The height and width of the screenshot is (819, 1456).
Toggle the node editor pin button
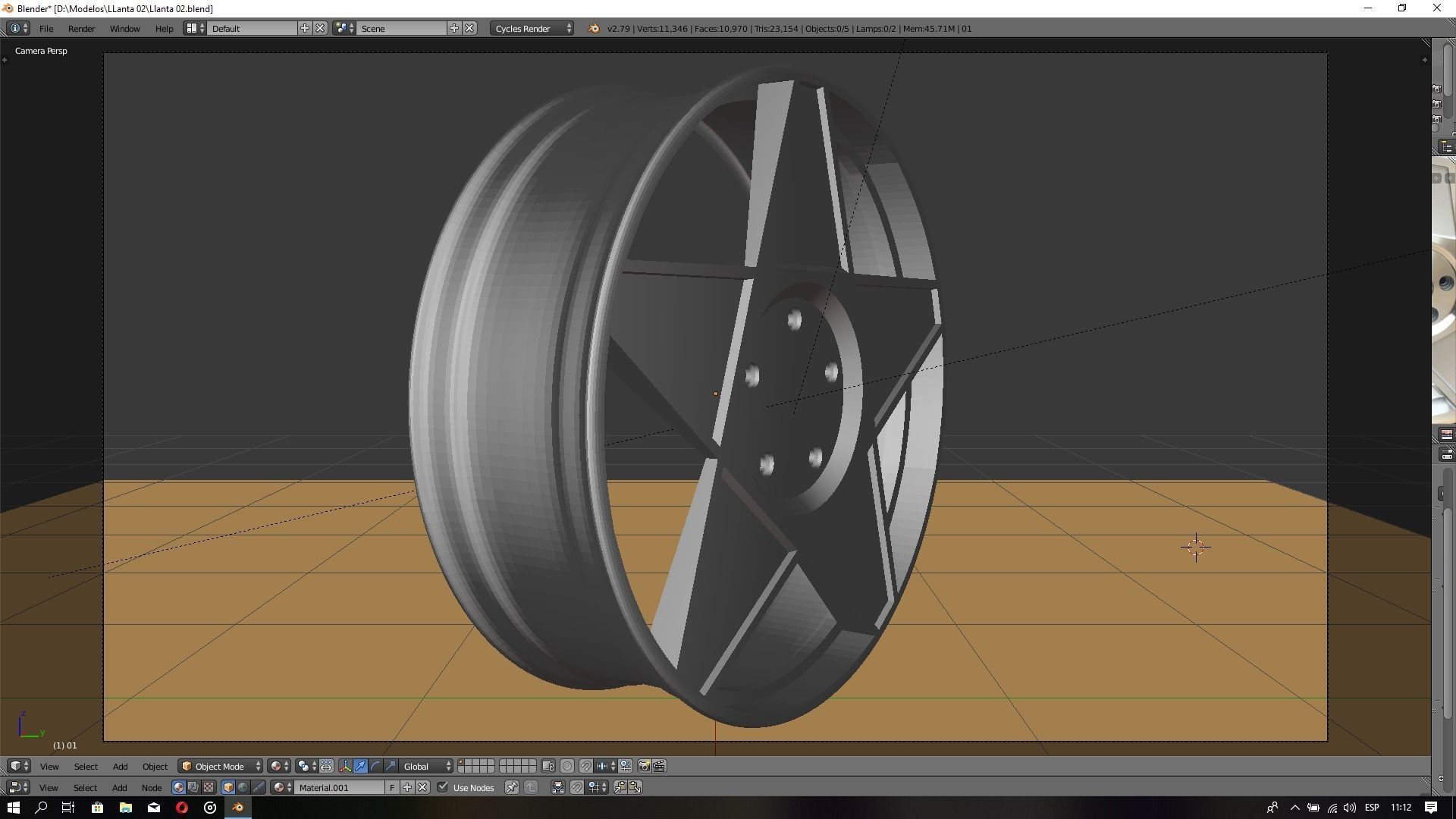[512, 787]
